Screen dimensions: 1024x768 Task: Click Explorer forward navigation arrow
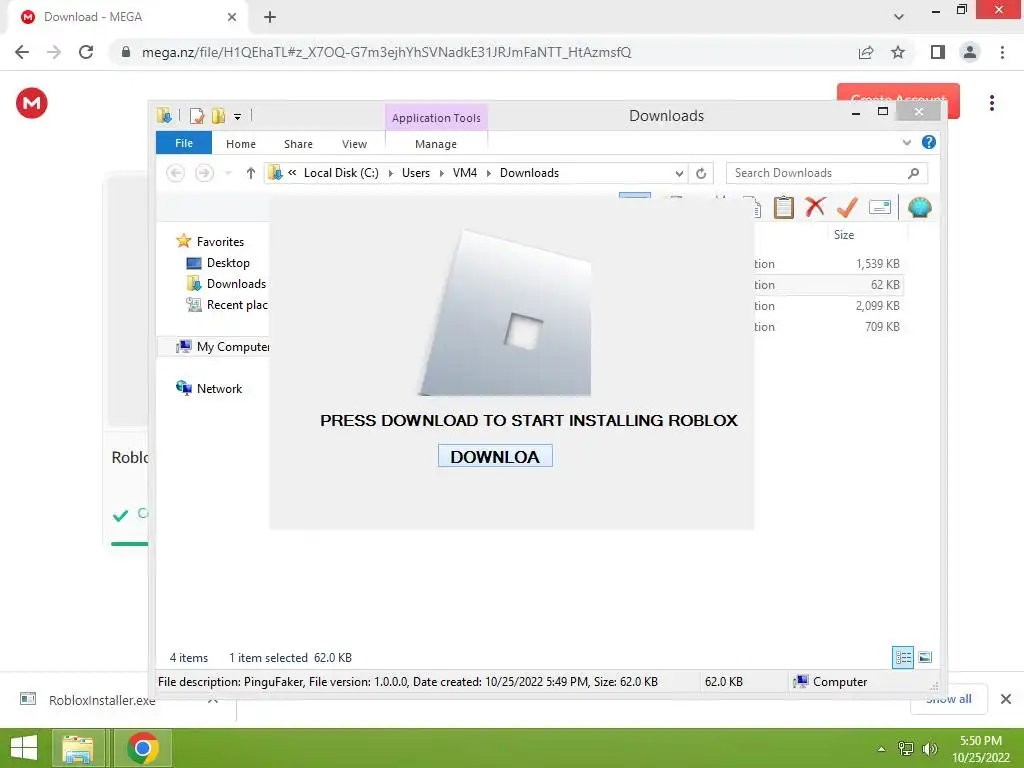pos(204,173)
